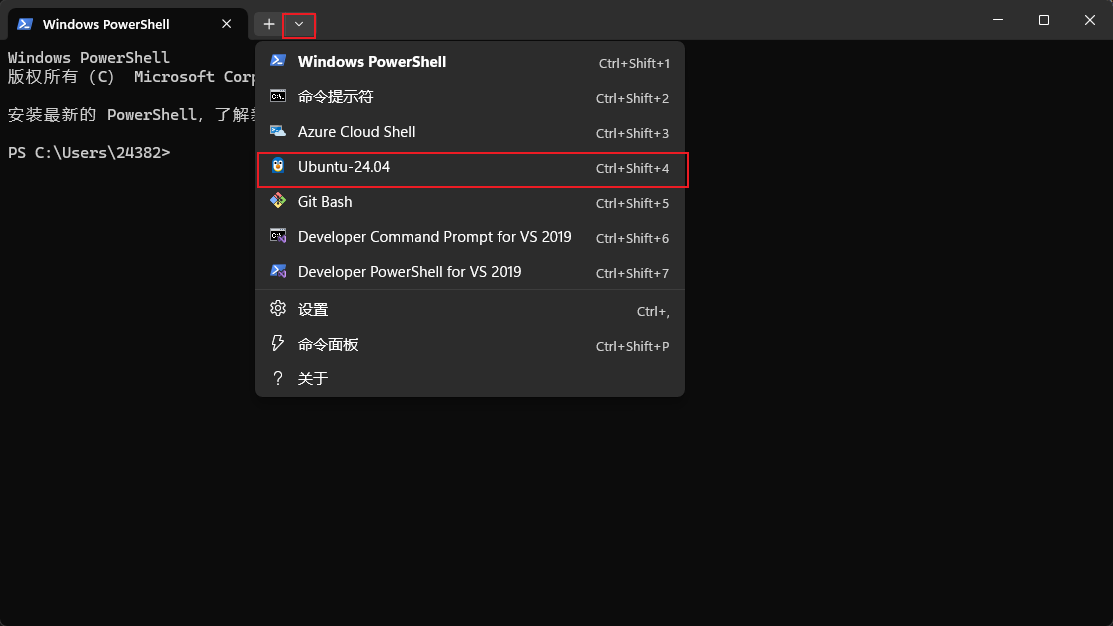1113x626 pixels.
Task: Open 设置 from the menu
Action: tap(470, 309)
